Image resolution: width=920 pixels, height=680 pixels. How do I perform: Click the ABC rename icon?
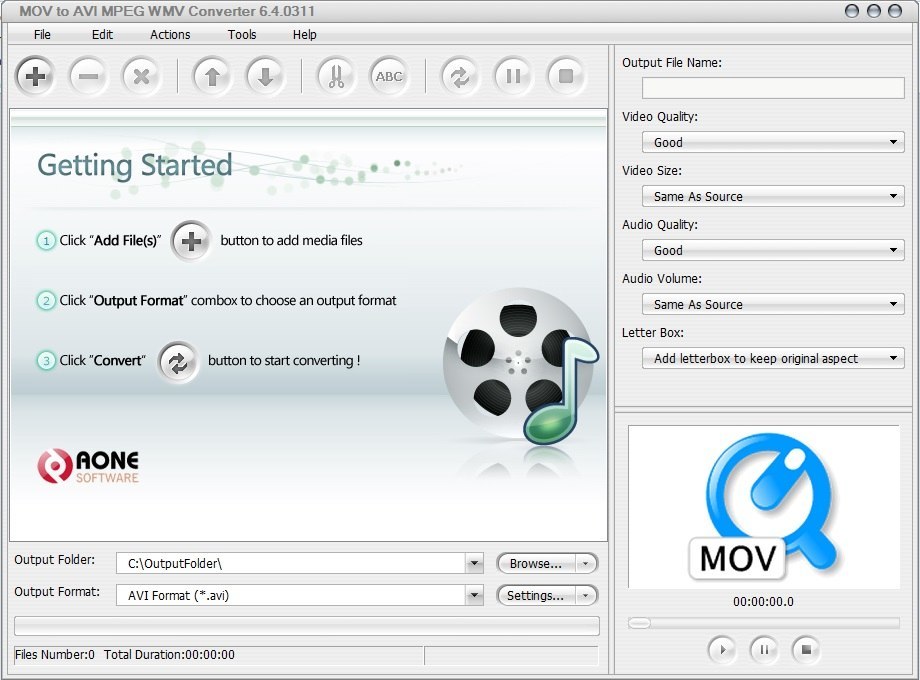coord(389,76)
